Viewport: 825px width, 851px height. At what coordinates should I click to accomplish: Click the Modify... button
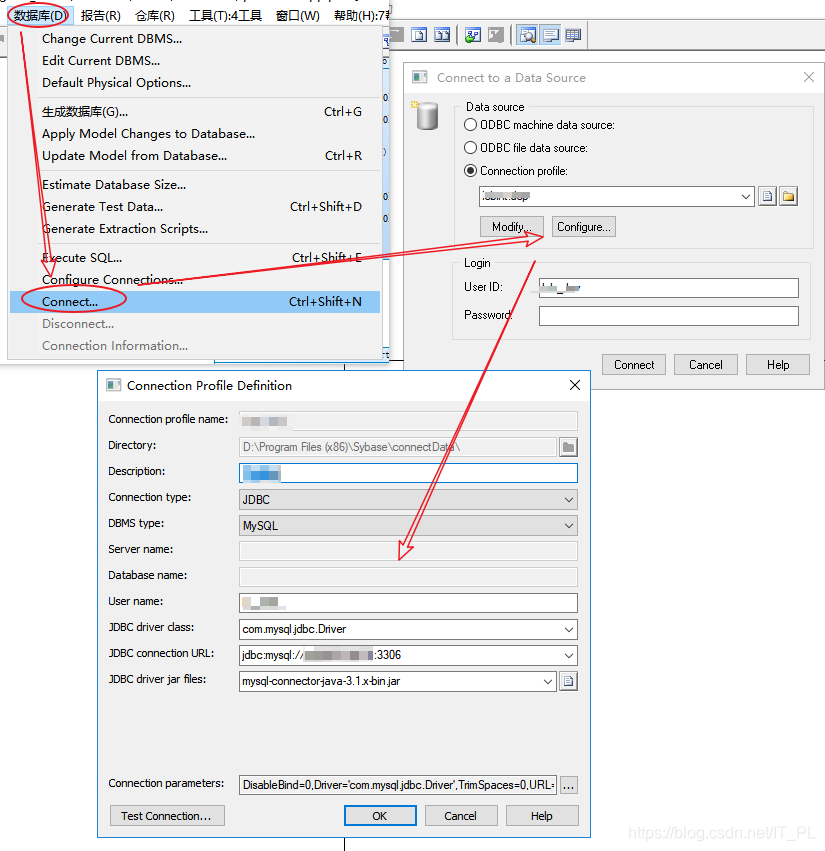coord(511,226)
